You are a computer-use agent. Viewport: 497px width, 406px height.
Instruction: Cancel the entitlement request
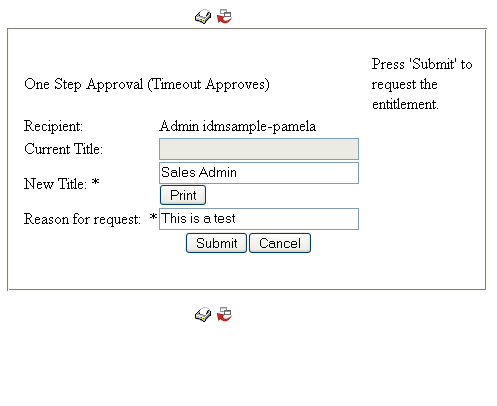pyautogui.click(x=280, y=243)
